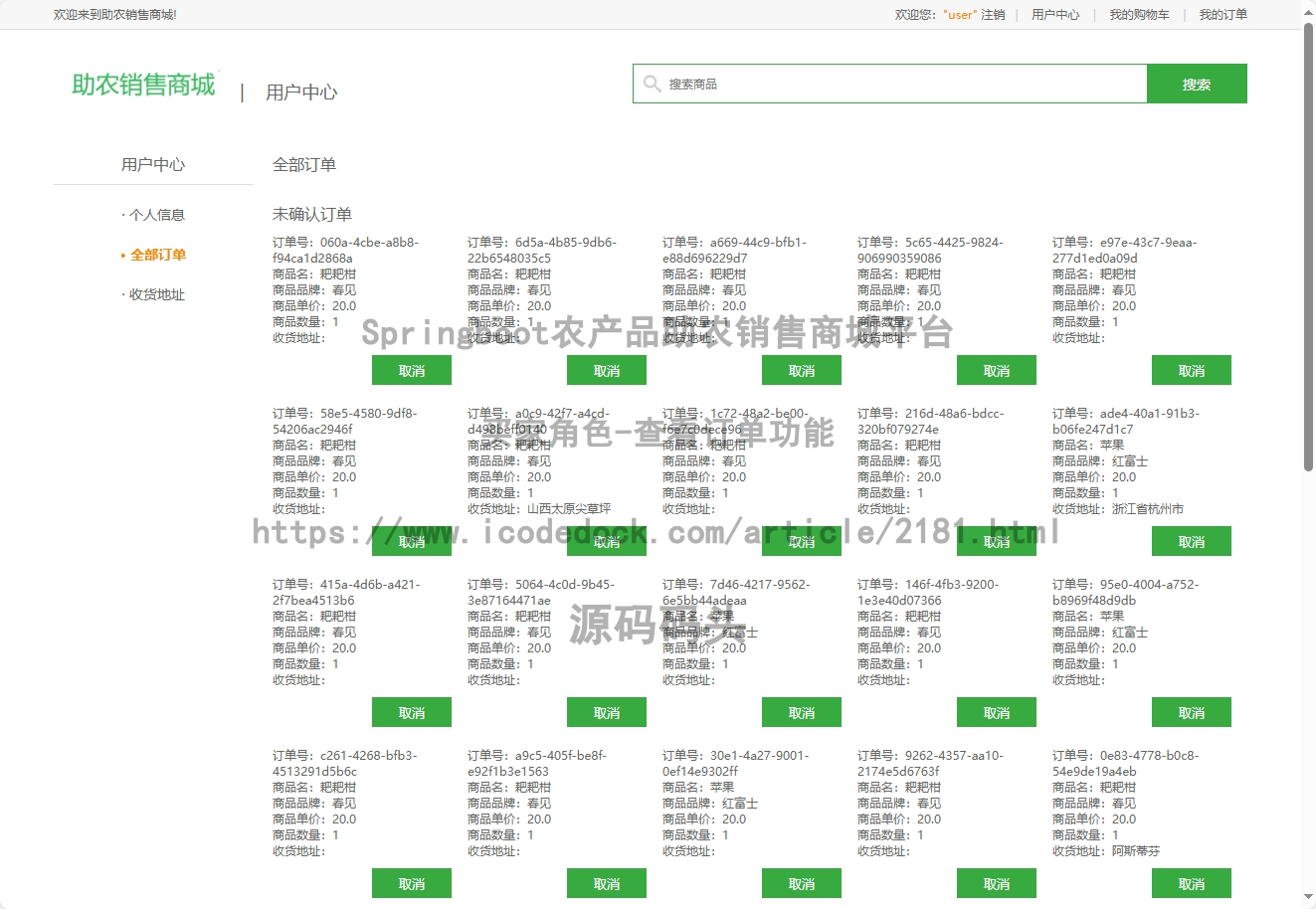The image size is (1316, 909).
Task: Click the 未确认订单 section heading
Action: point(312,214)
